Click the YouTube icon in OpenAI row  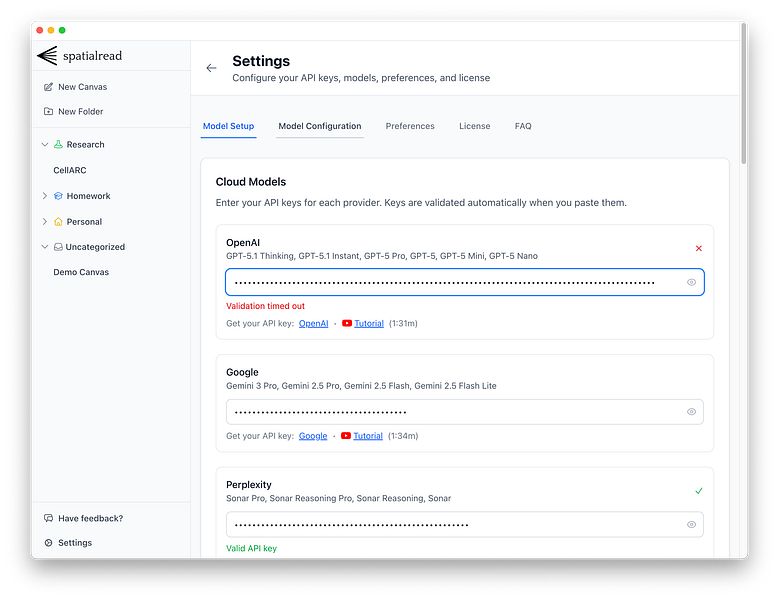[x=347, y=323]
